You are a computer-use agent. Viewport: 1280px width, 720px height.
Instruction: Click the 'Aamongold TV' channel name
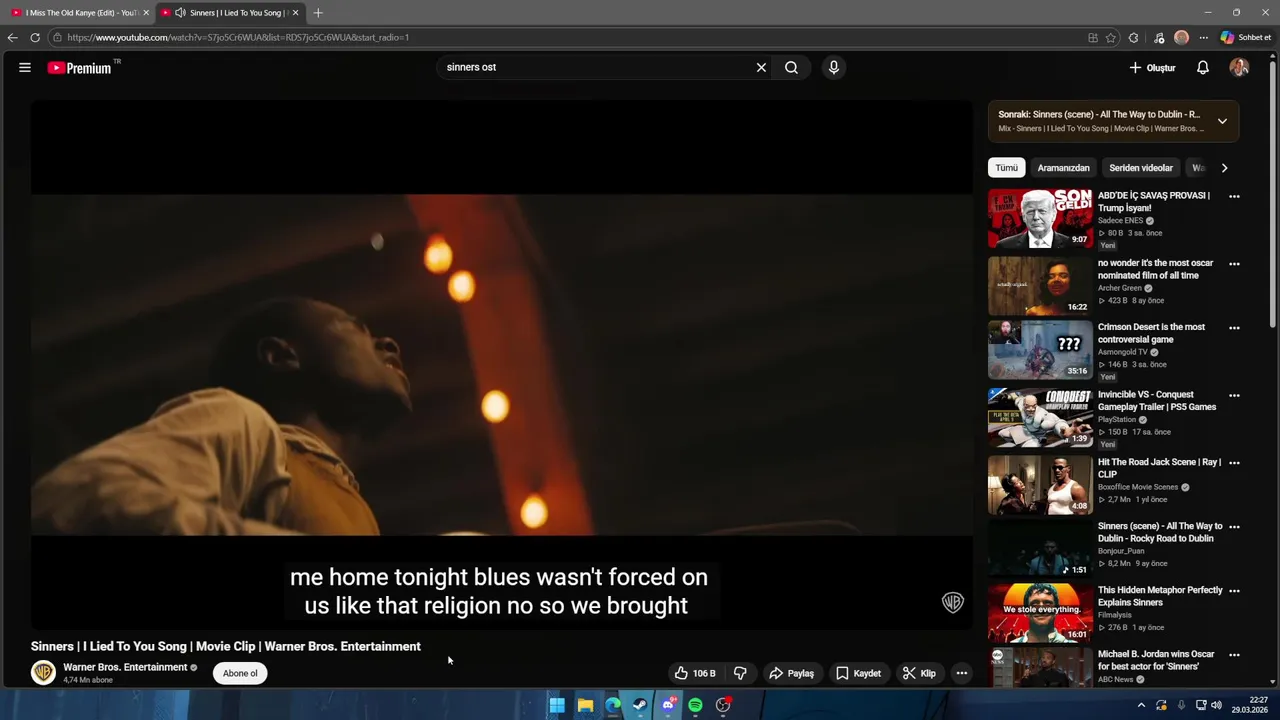(x=1123, y=352)
